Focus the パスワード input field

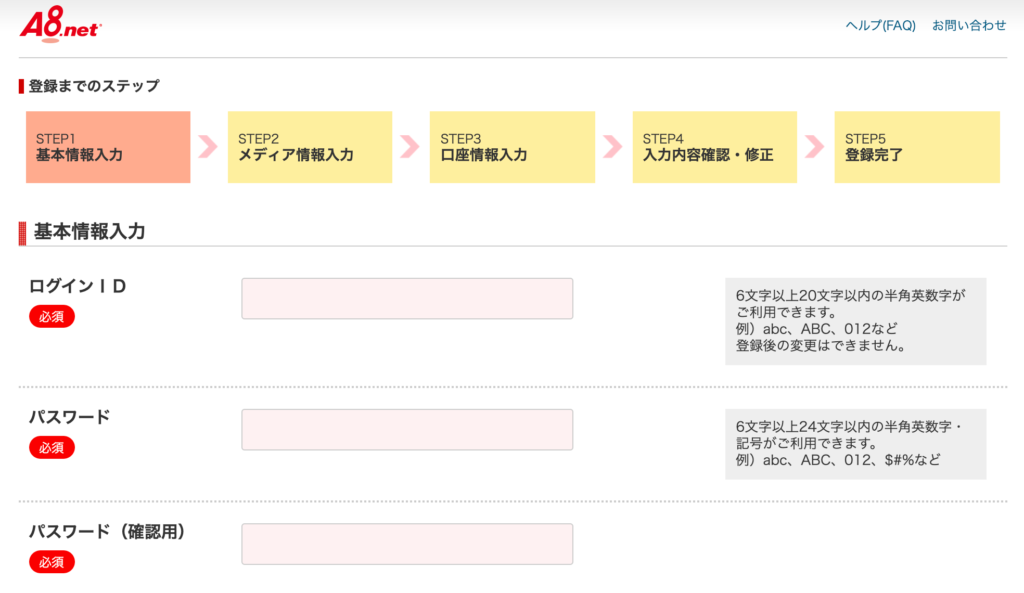pos(407,430)
